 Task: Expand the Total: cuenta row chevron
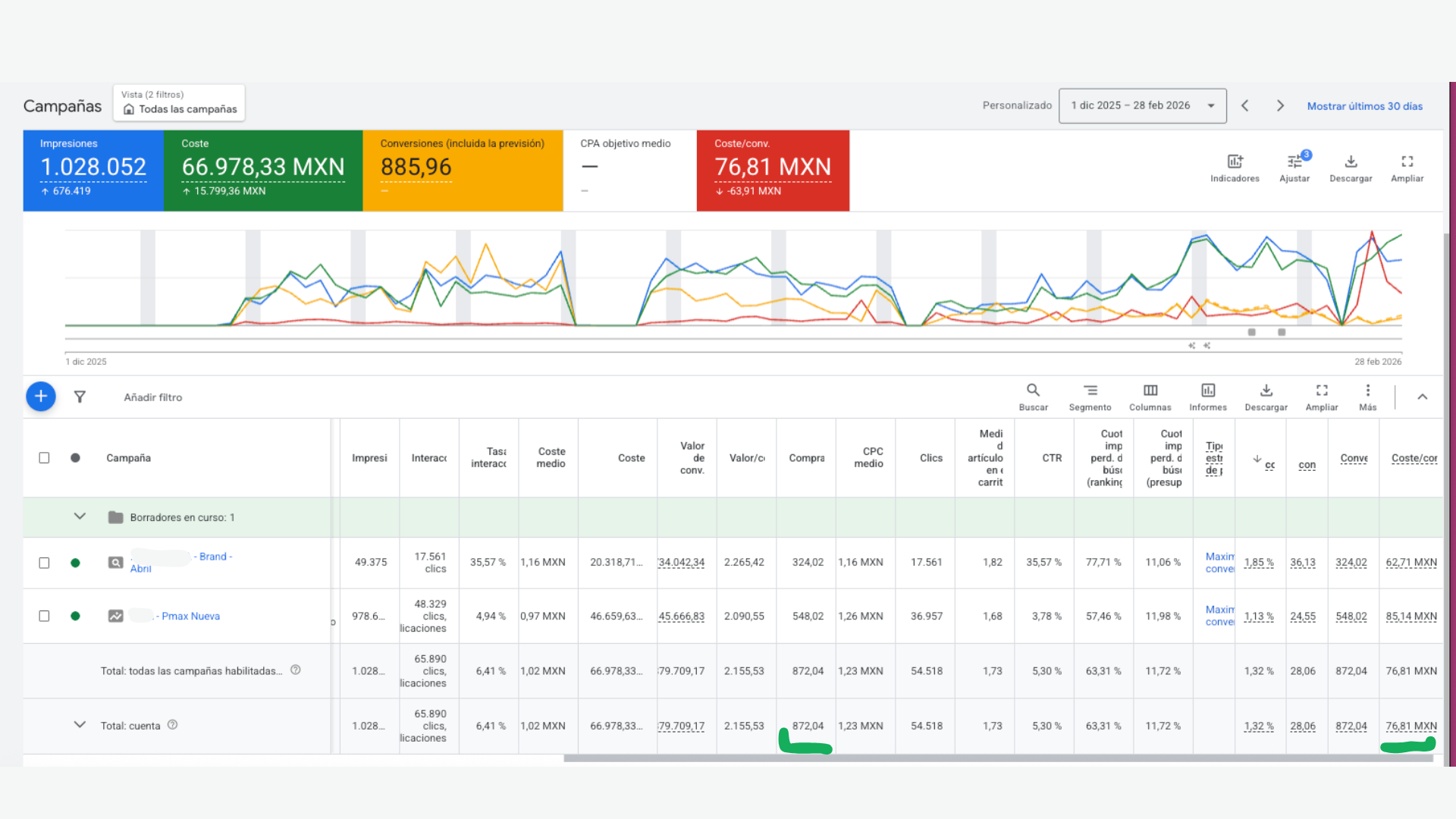pyautogui.click(x=80, y=725)
